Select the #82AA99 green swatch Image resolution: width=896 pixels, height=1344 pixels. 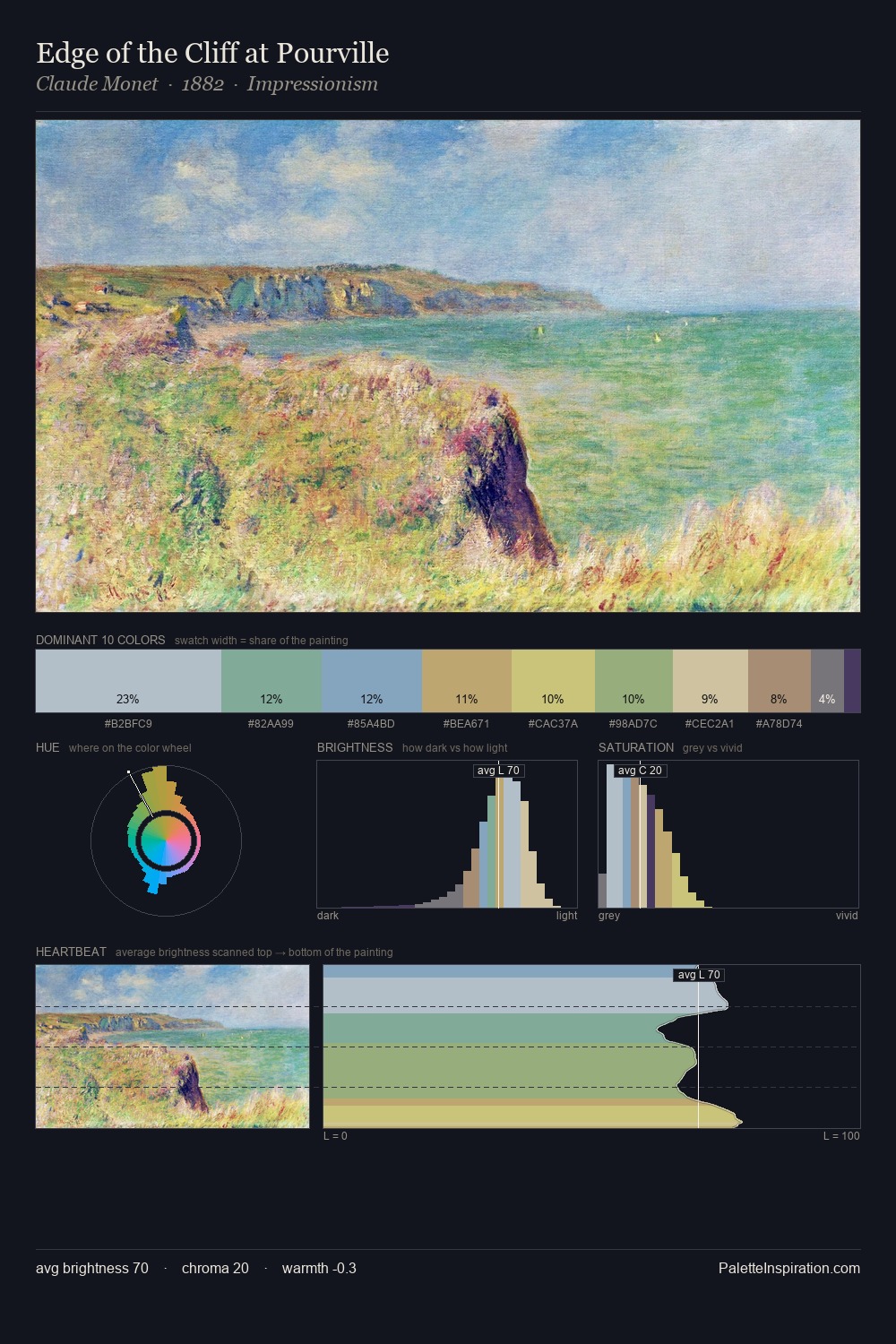coord(271,681)
